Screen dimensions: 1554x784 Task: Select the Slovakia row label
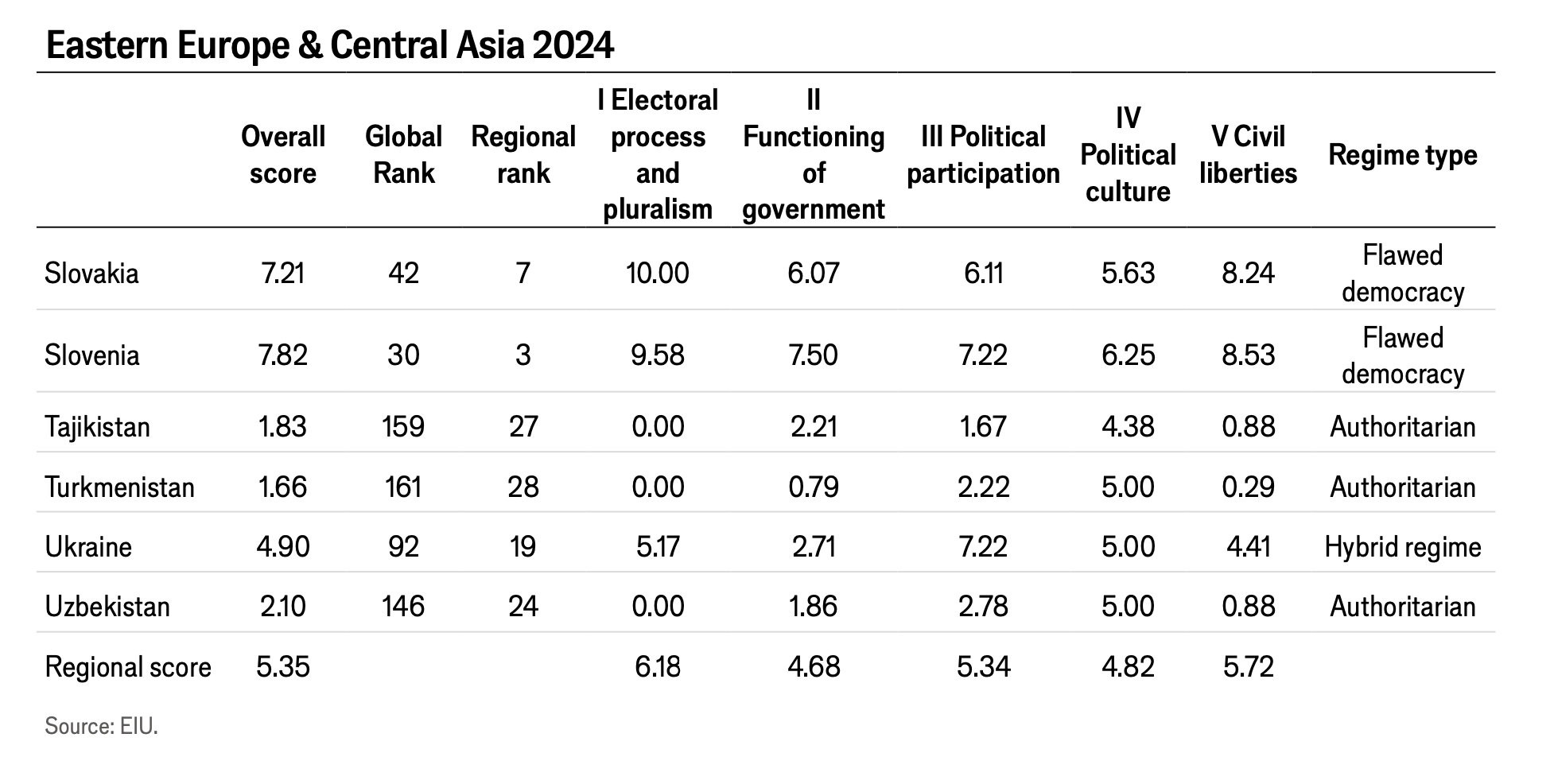pyautogui.click(x=91, y=274)
